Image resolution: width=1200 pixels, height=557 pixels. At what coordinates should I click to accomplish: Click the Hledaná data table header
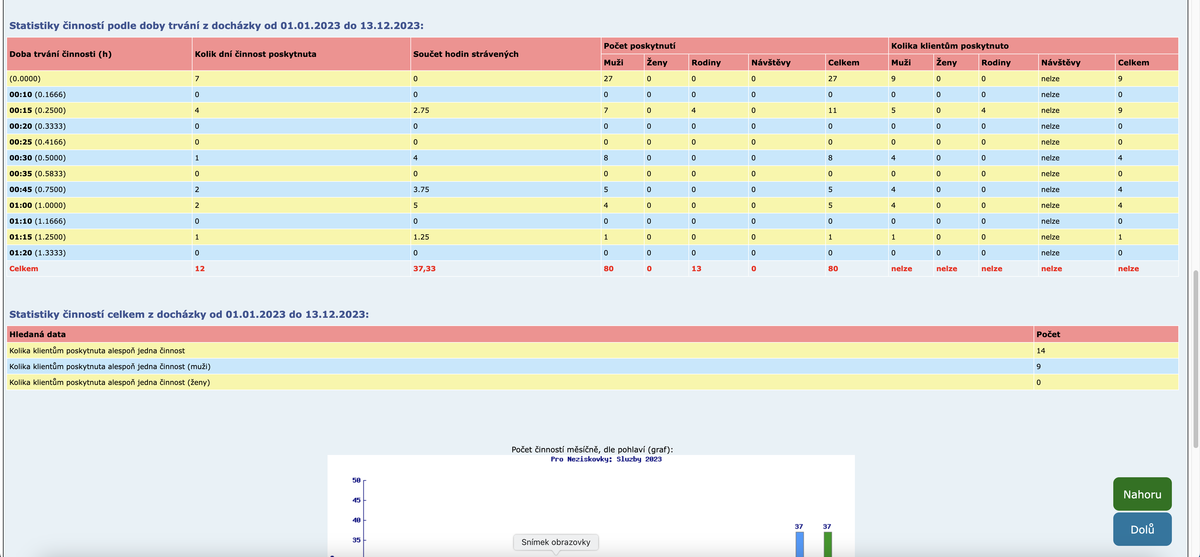38,333
